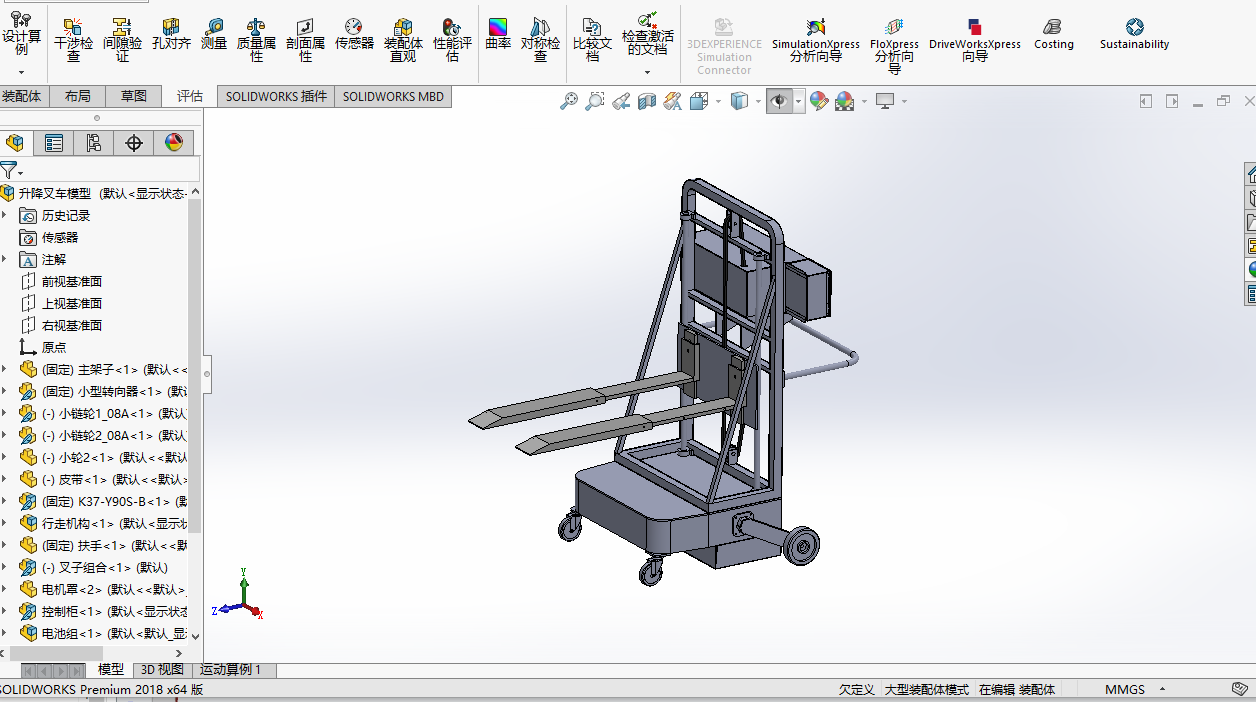The image size is (1256, 702).
Task: Launch DriveWorksXpress wizard
Action: 975,40
